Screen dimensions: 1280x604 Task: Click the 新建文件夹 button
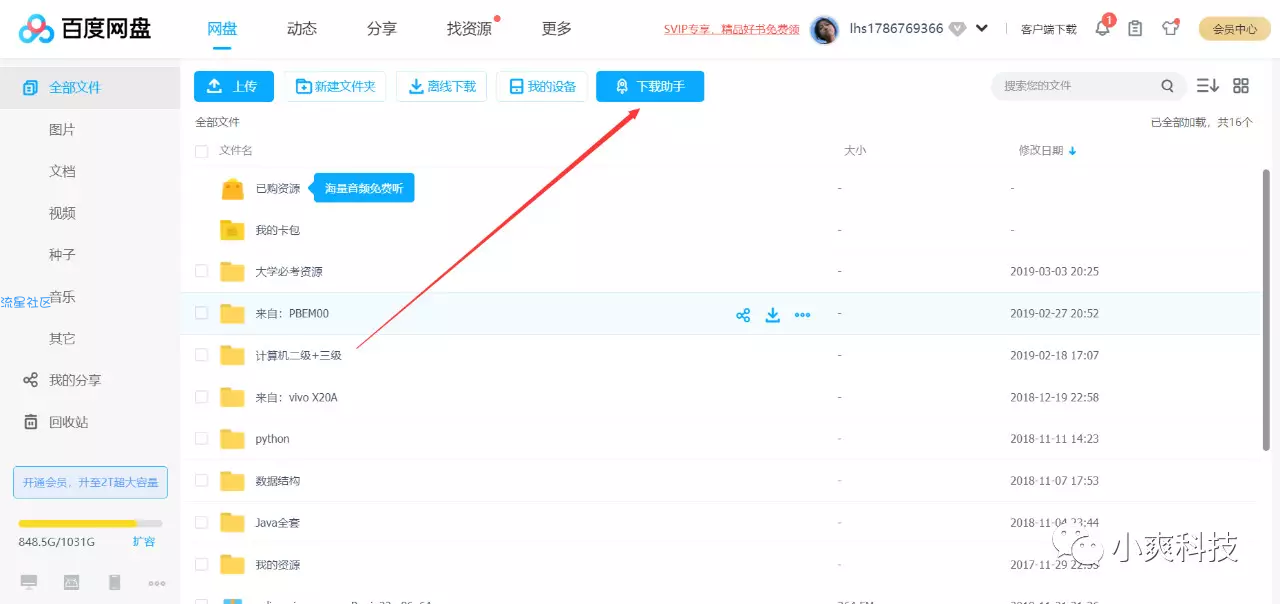click(x=335, y=87)
